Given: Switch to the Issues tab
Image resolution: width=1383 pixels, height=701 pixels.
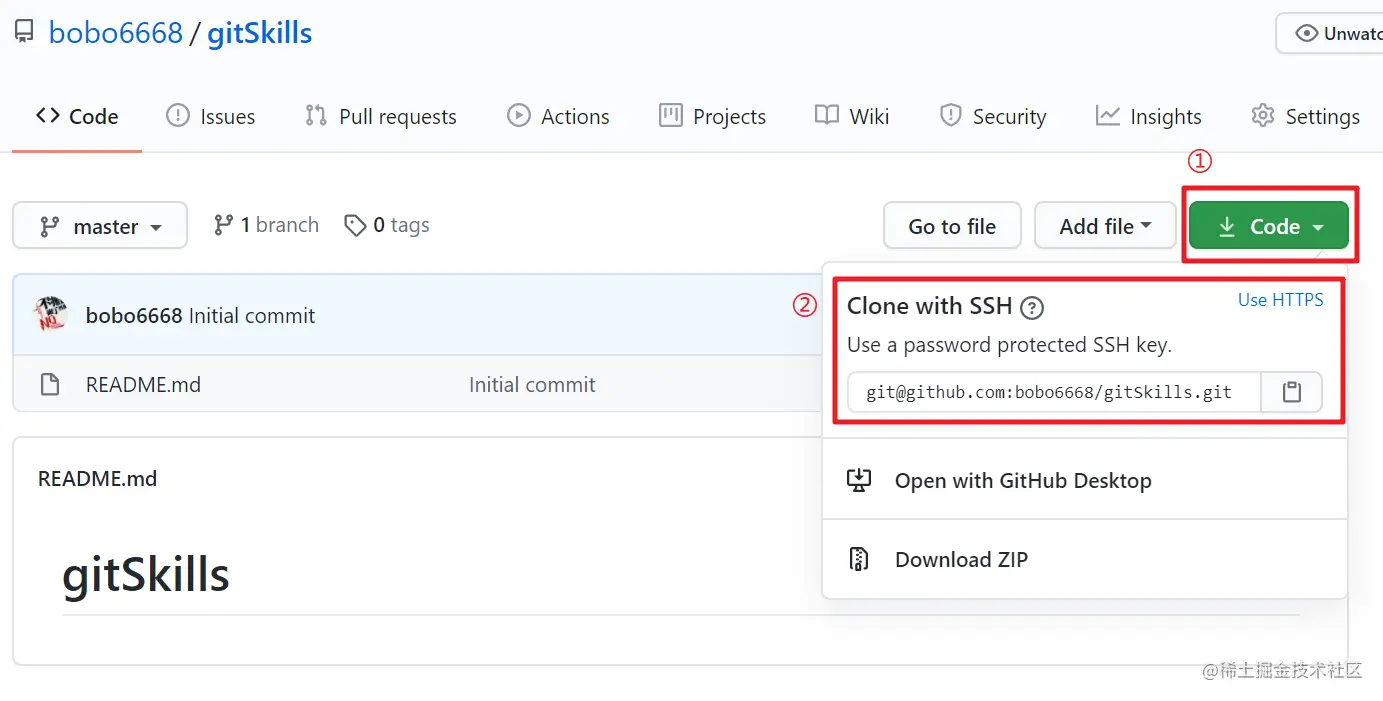Looking at the screenshot, I should click(211, 117).
